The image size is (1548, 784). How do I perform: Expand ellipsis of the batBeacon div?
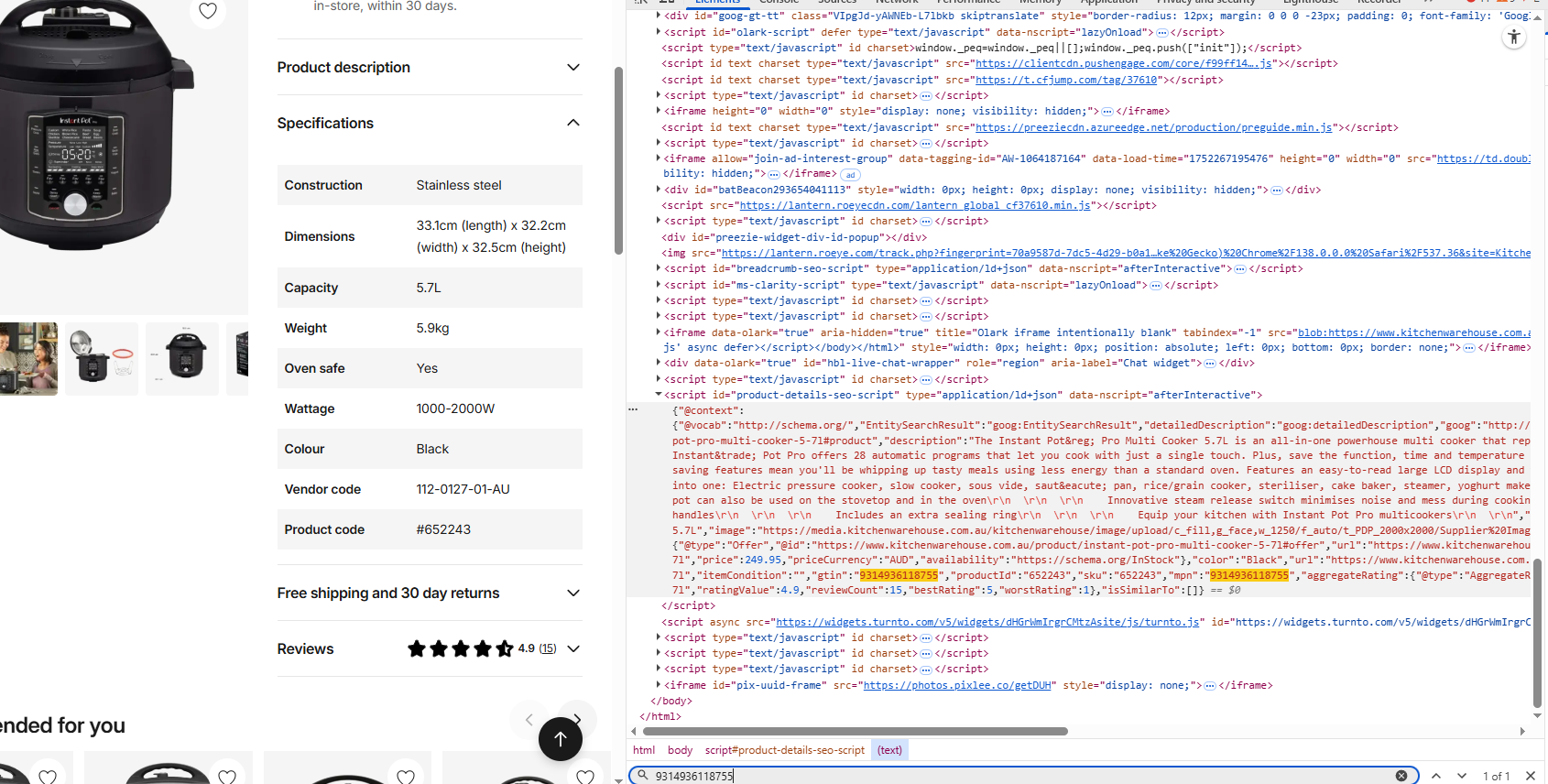(1277, 190)
